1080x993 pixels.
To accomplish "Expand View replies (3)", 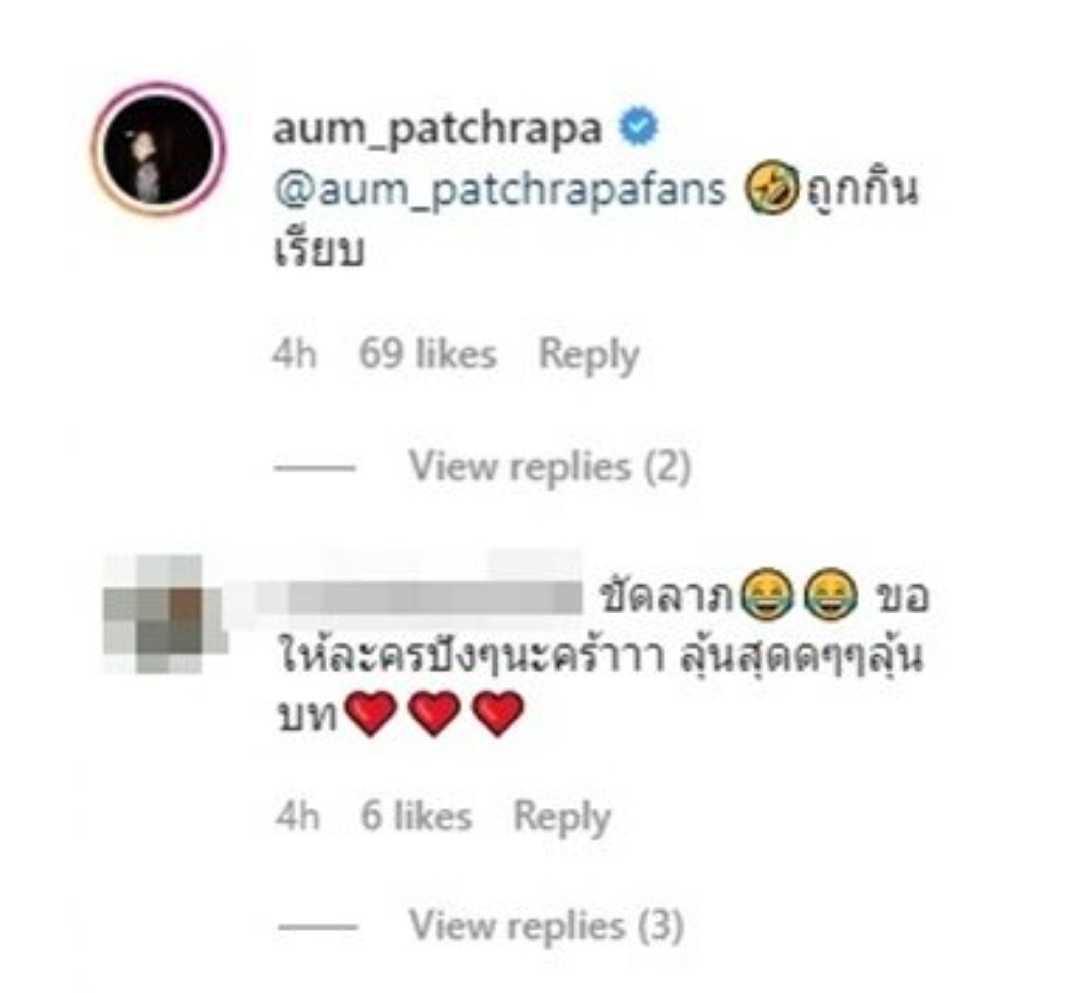I will coord(546,926).
